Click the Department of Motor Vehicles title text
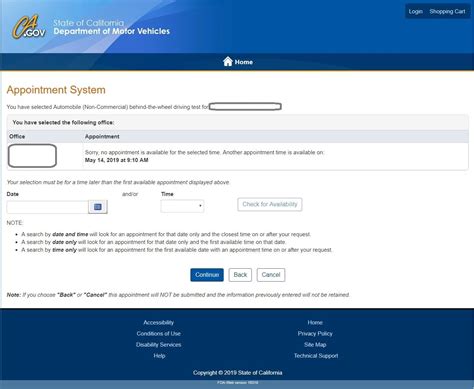The width and height of the screenshot is (474, 389). click(x=112, y=31)
